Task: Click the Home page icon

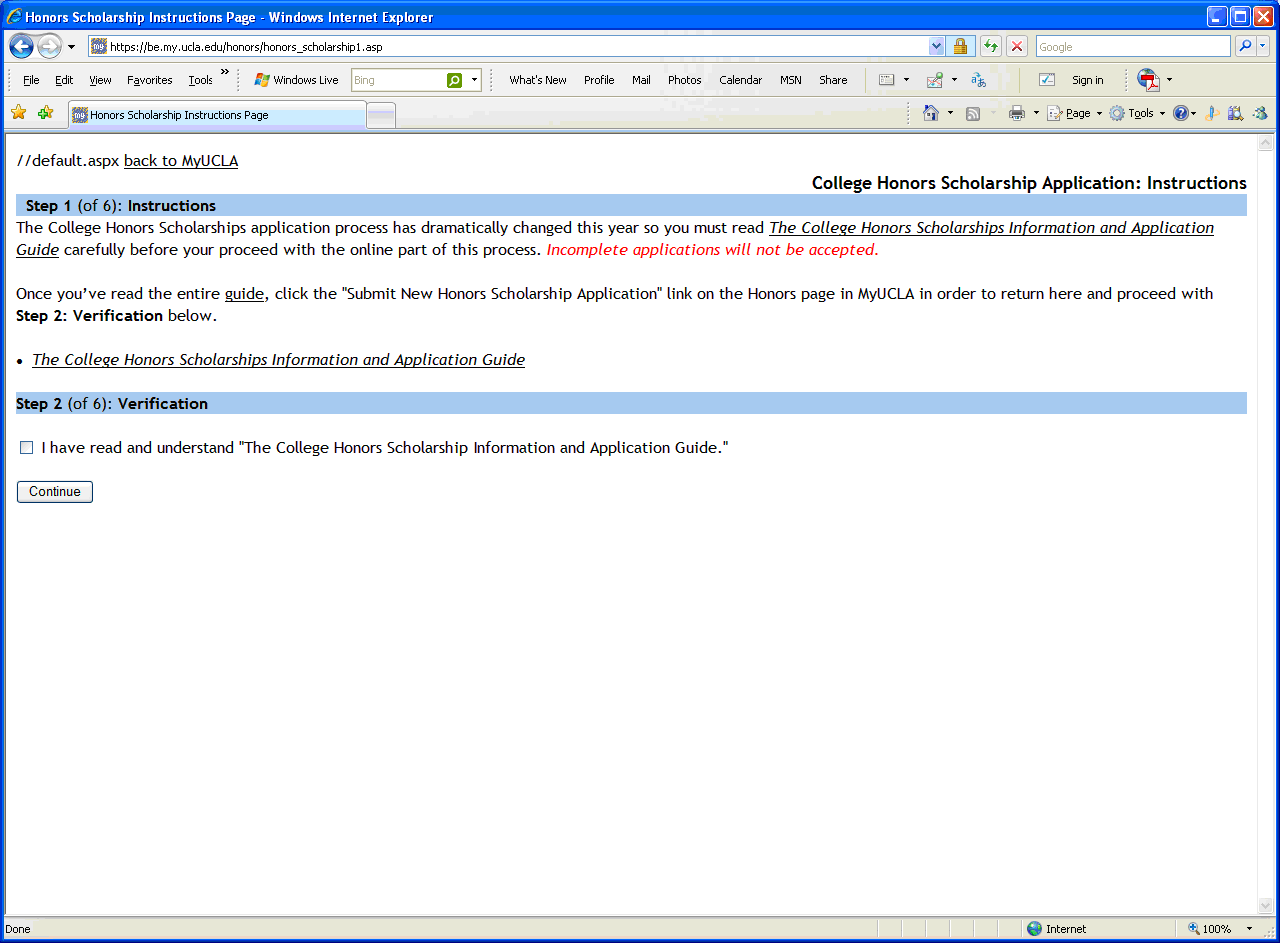Action: tap(931, 113)
